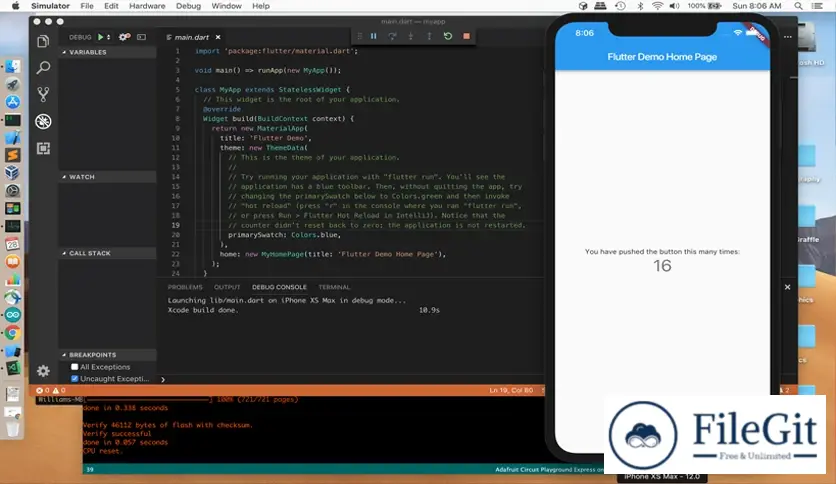Select the DEBUG CONSOLE panel tab

pos(279,287)
